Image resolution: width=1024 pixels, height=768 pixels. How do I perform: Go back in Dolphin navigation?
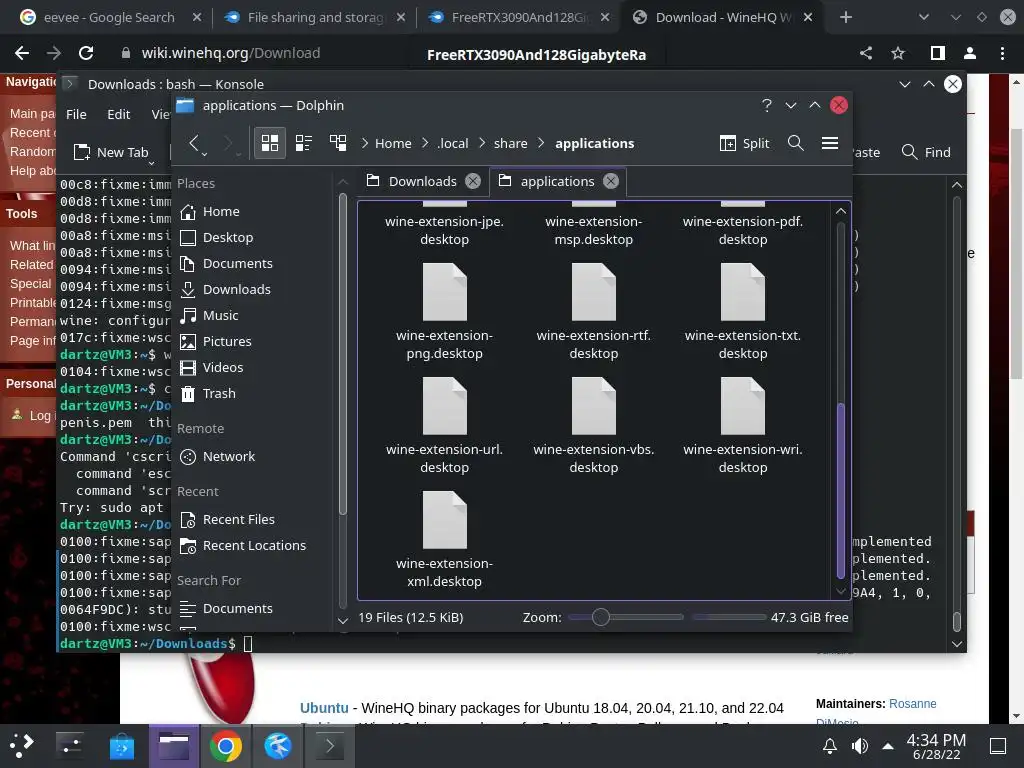[x=193, y=143]
